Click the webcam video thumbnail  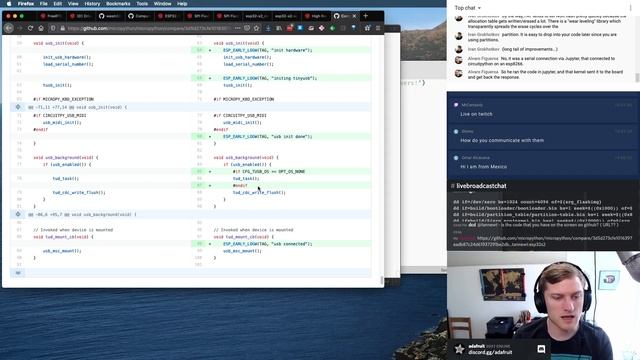(x=543, y=305)
